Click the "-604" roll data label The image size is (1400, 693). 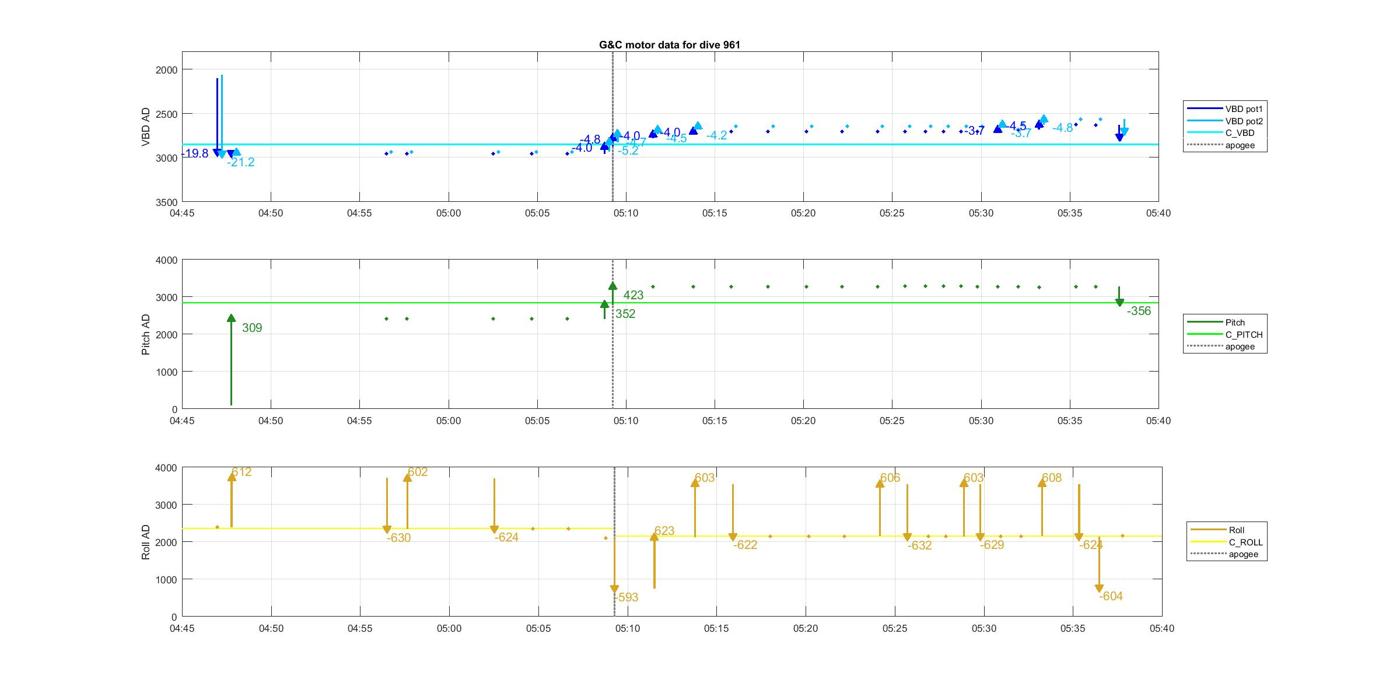[1111, 596]
